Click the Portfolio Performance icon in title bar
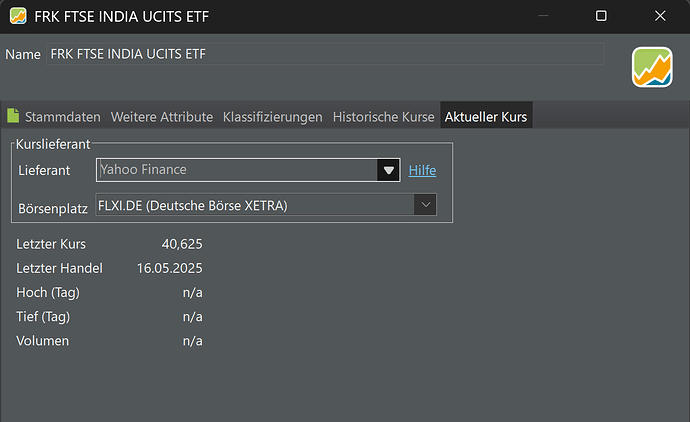The image size is (690, 422). tap(18, 16)
